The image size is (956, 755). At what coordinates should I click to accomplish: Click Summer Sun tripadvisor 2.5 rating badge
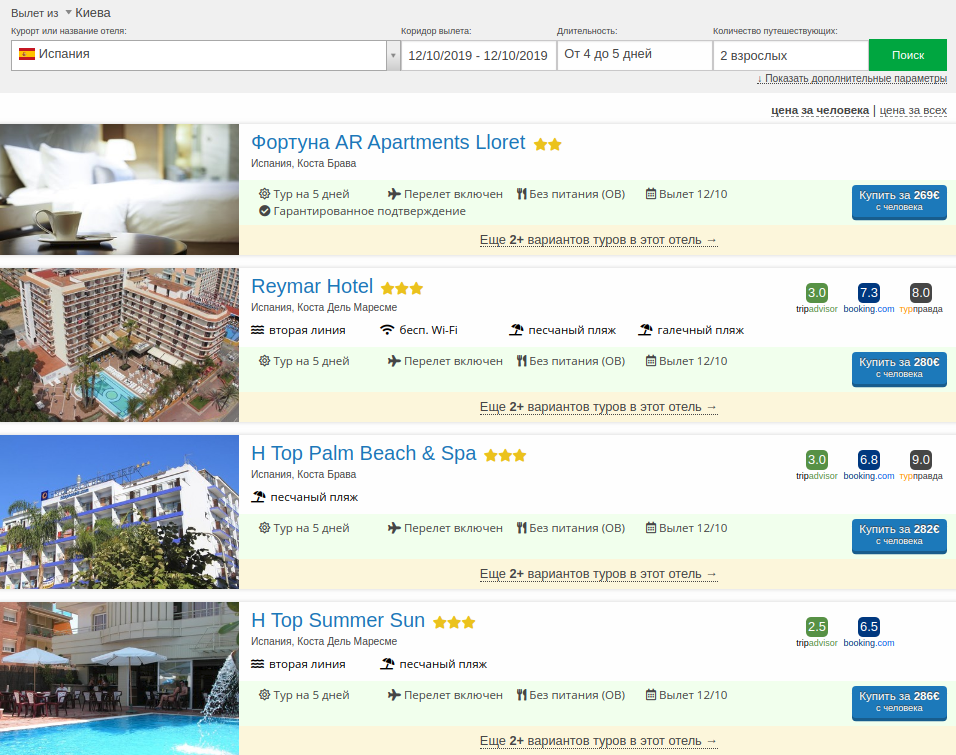[817, 627]
